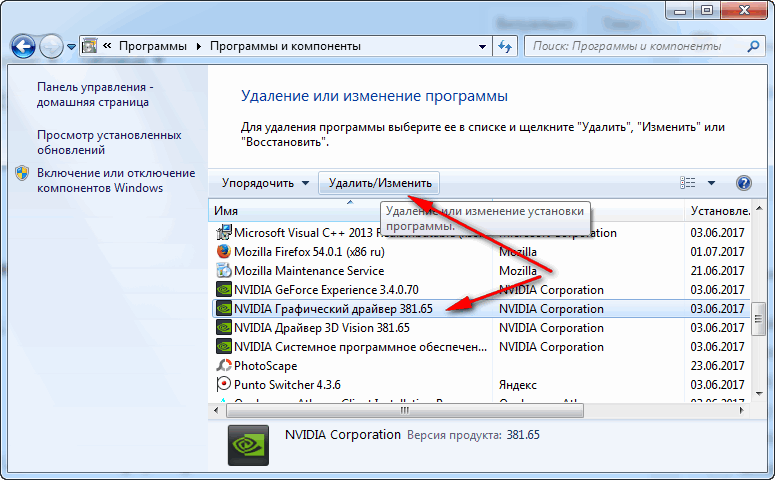Click the greyed Forward arrow button

tap(51, 47)
